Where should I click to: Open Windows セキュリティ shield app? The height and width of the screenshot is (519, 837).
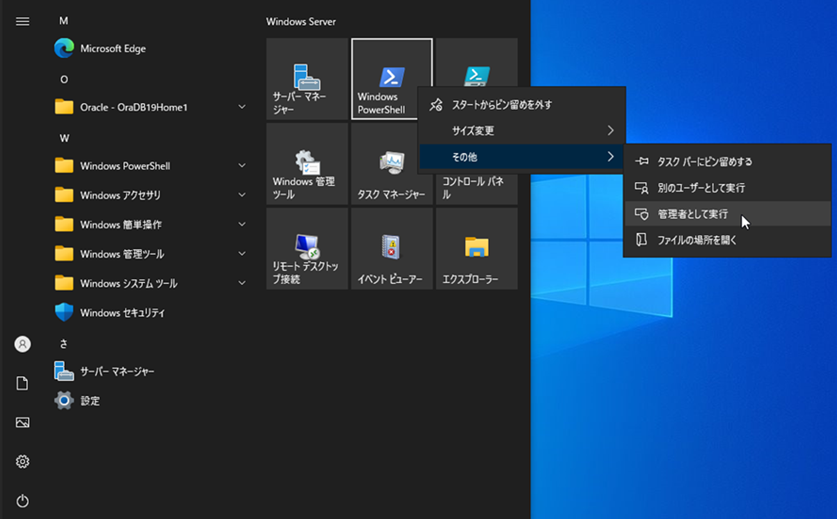point(151,313)
